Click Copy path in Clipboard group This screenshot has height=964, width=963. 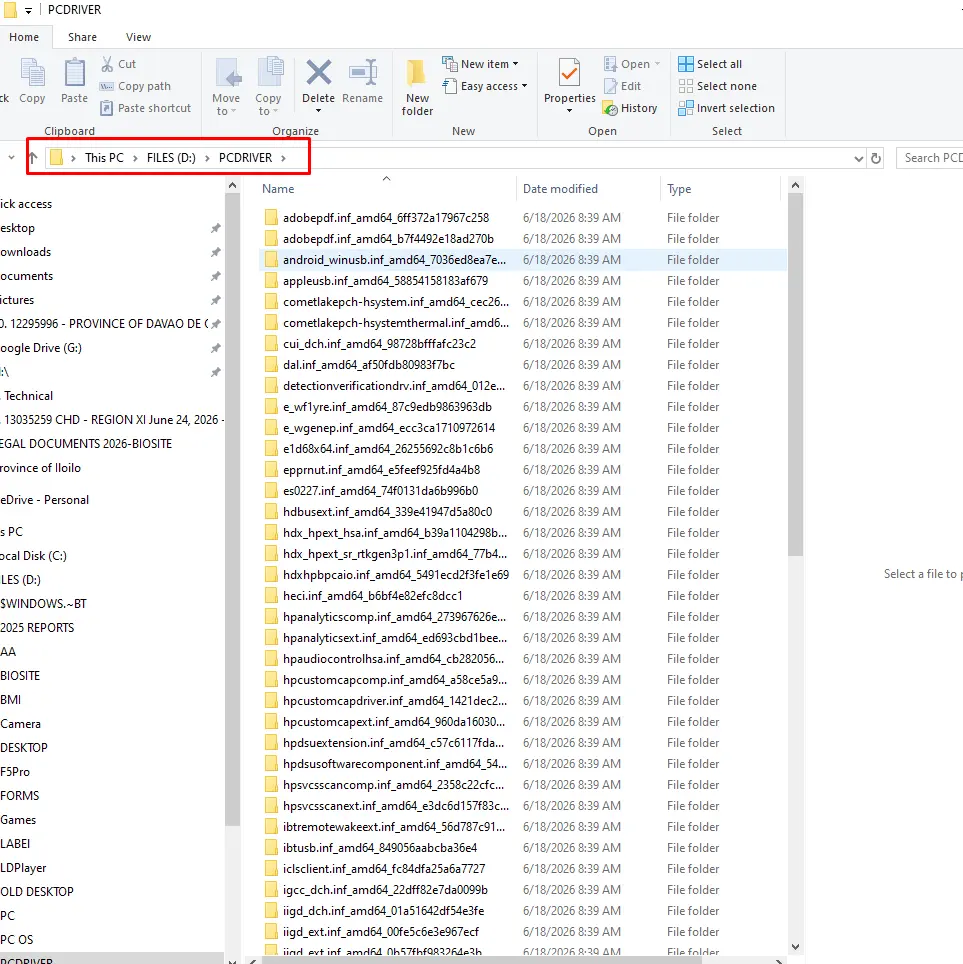135,86
